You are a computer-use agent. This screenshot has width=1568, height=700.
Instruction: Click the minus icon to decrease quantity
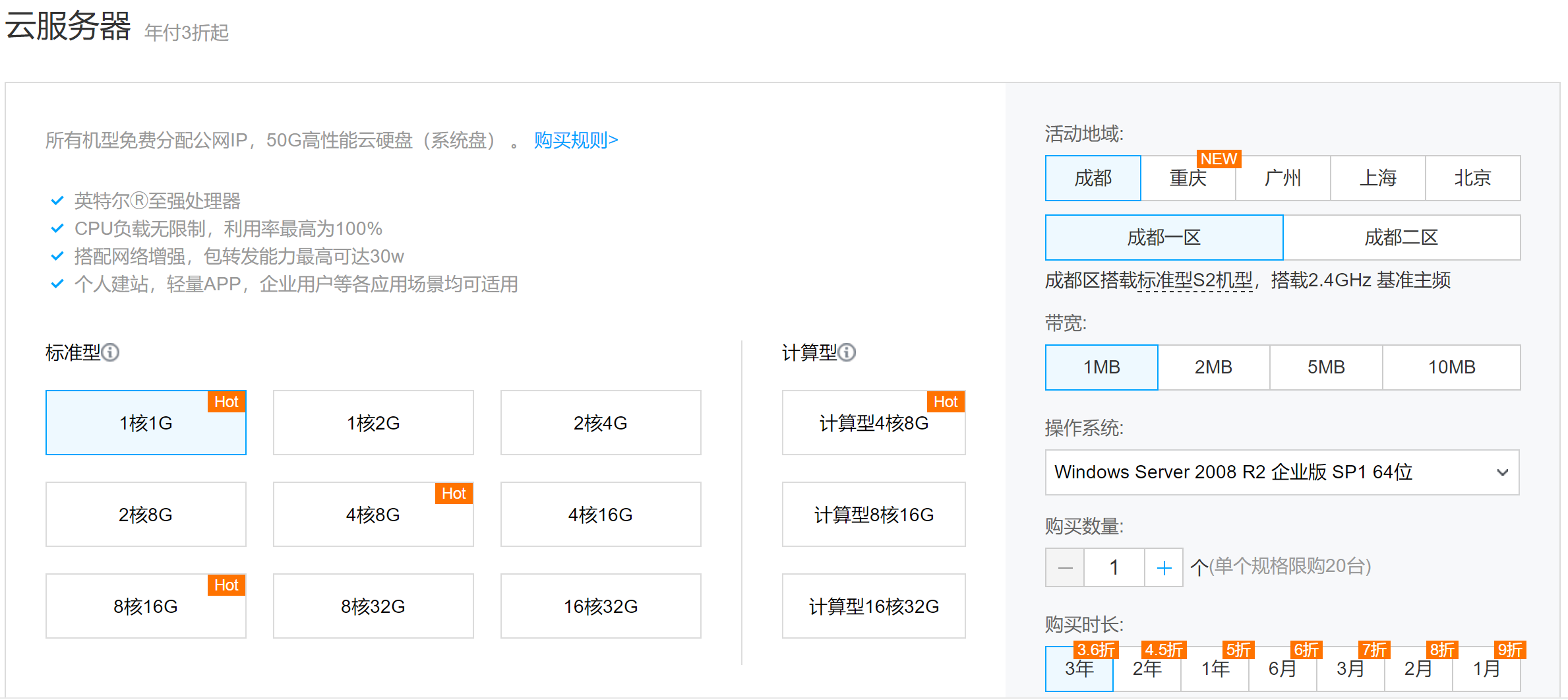[x=1065, y=567]
